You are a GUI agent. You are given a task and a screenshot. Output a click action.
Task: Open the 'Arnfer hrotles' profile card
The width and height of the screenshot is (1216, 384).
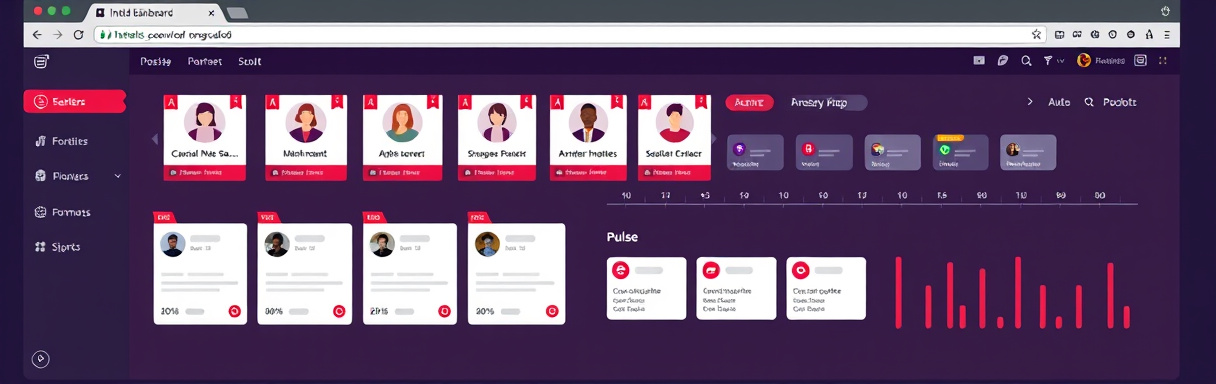[x=588, y=138]
